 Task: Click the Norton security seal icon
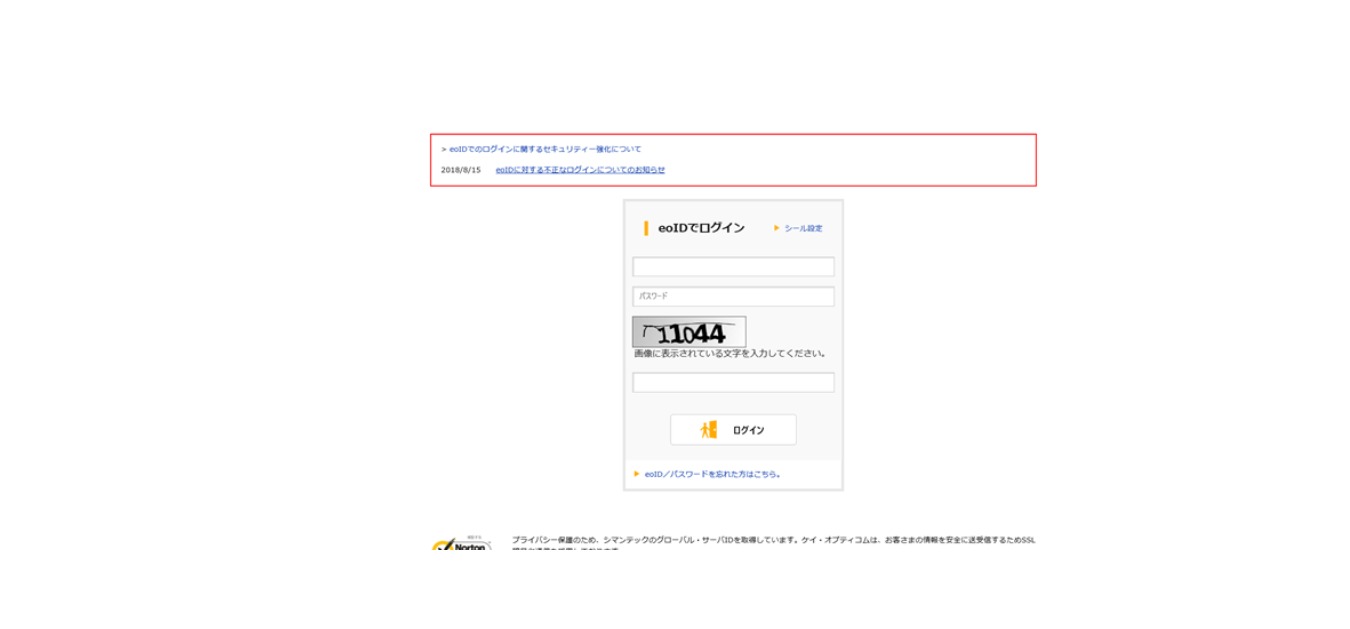461,546
